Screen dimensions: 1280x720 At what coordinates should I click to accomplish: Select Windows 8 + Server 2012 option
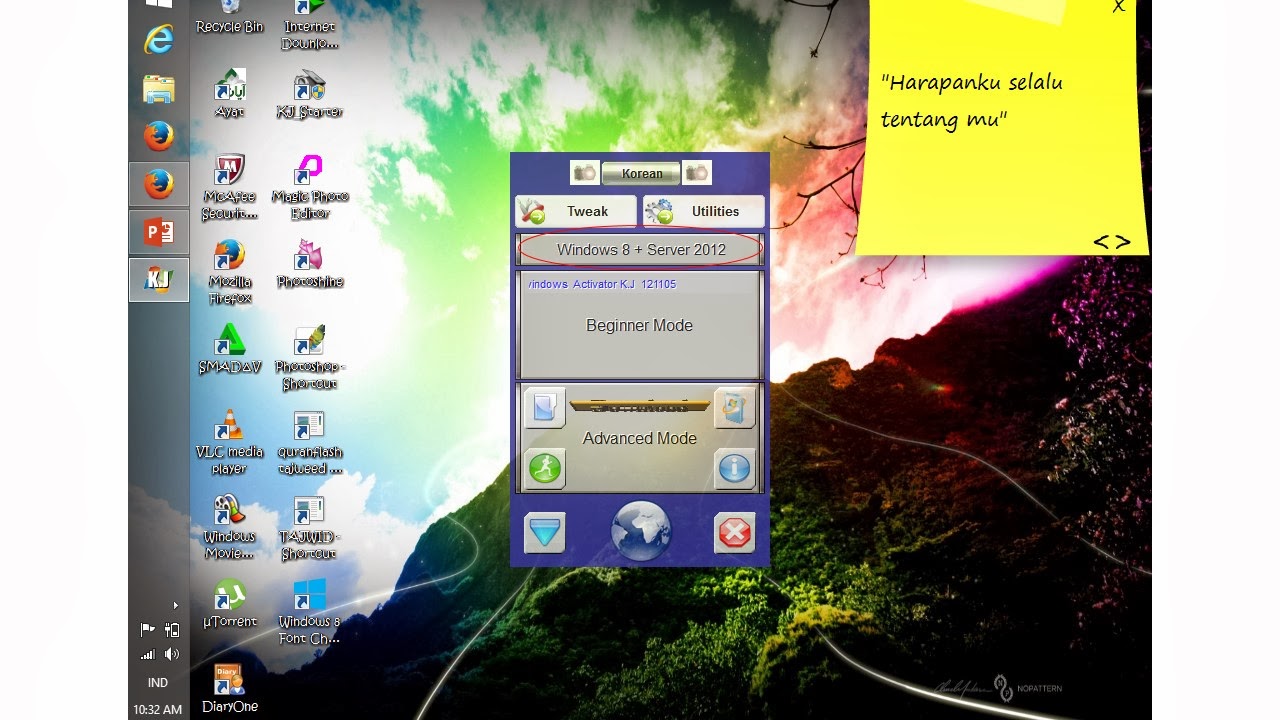click(x=641, y=250)
